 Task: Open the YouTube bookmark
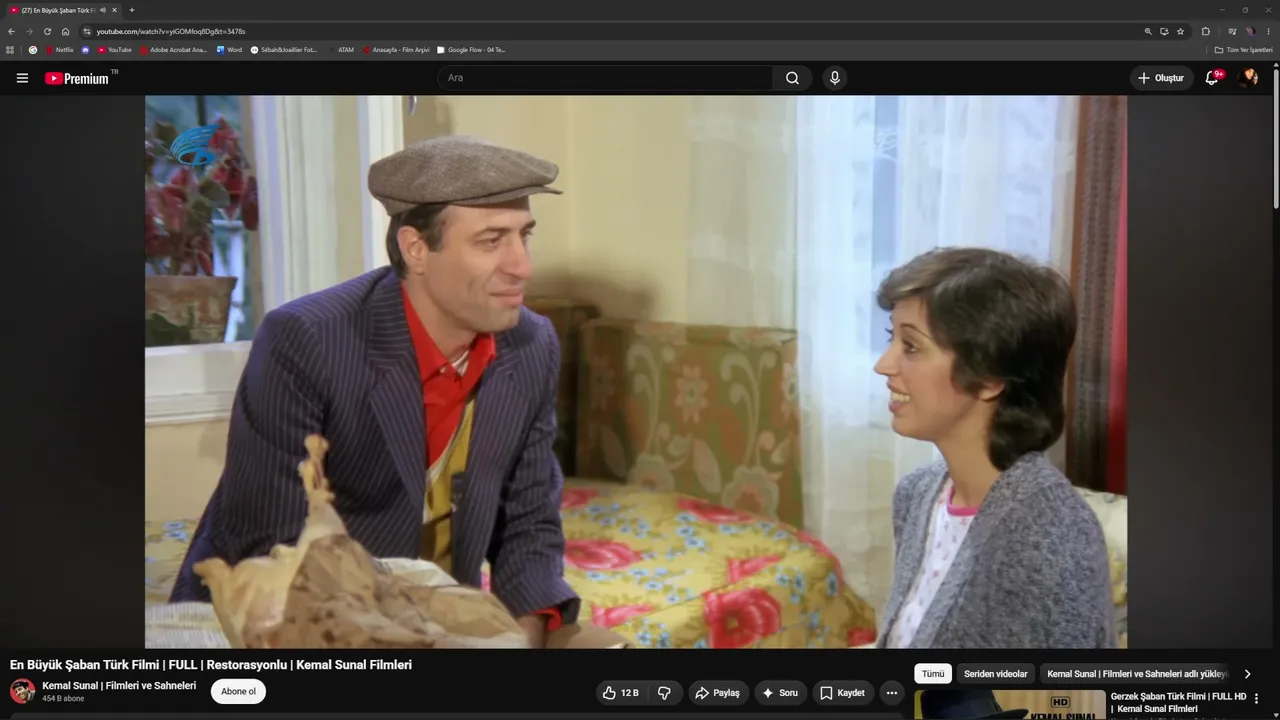click(115, 50)
